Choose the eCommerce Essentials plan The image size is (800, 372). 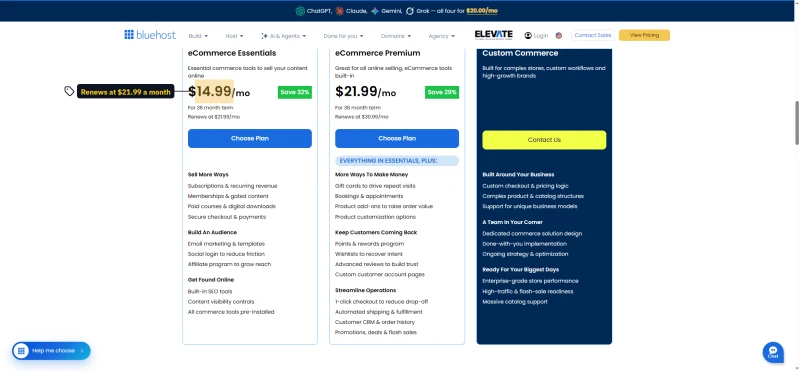[249, 138]
